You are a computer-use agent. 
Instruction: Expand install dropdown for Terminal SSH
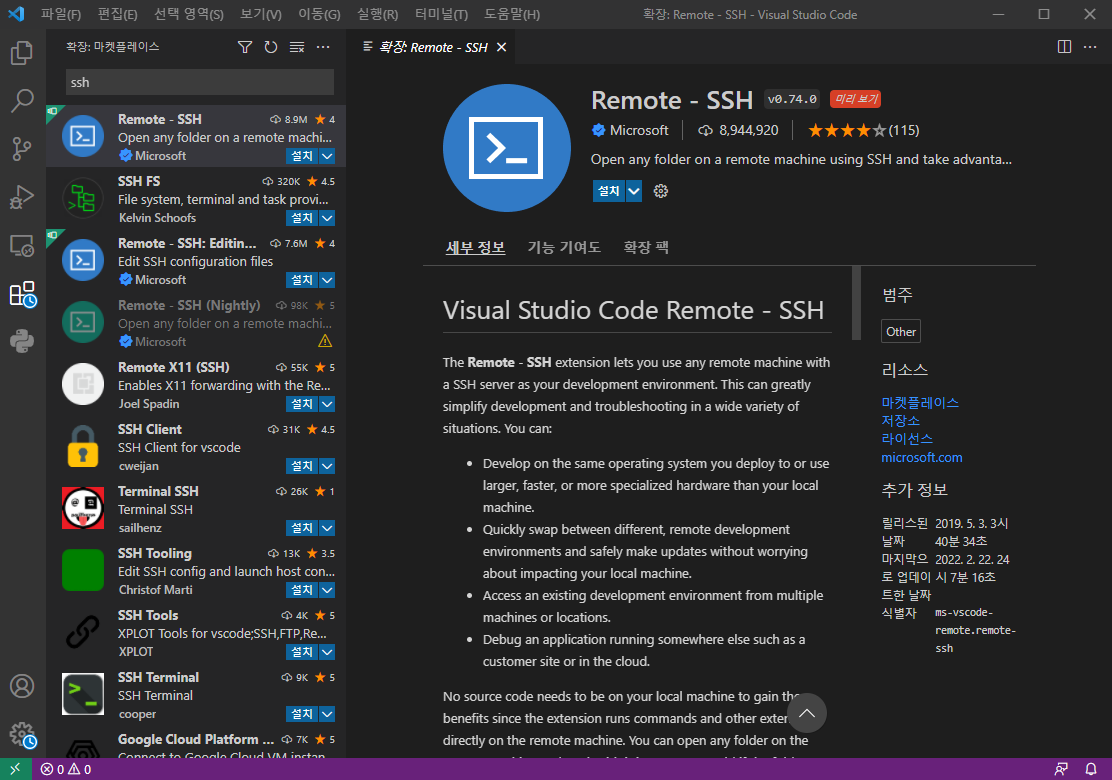pyautogui.click(x=327, y=528)
